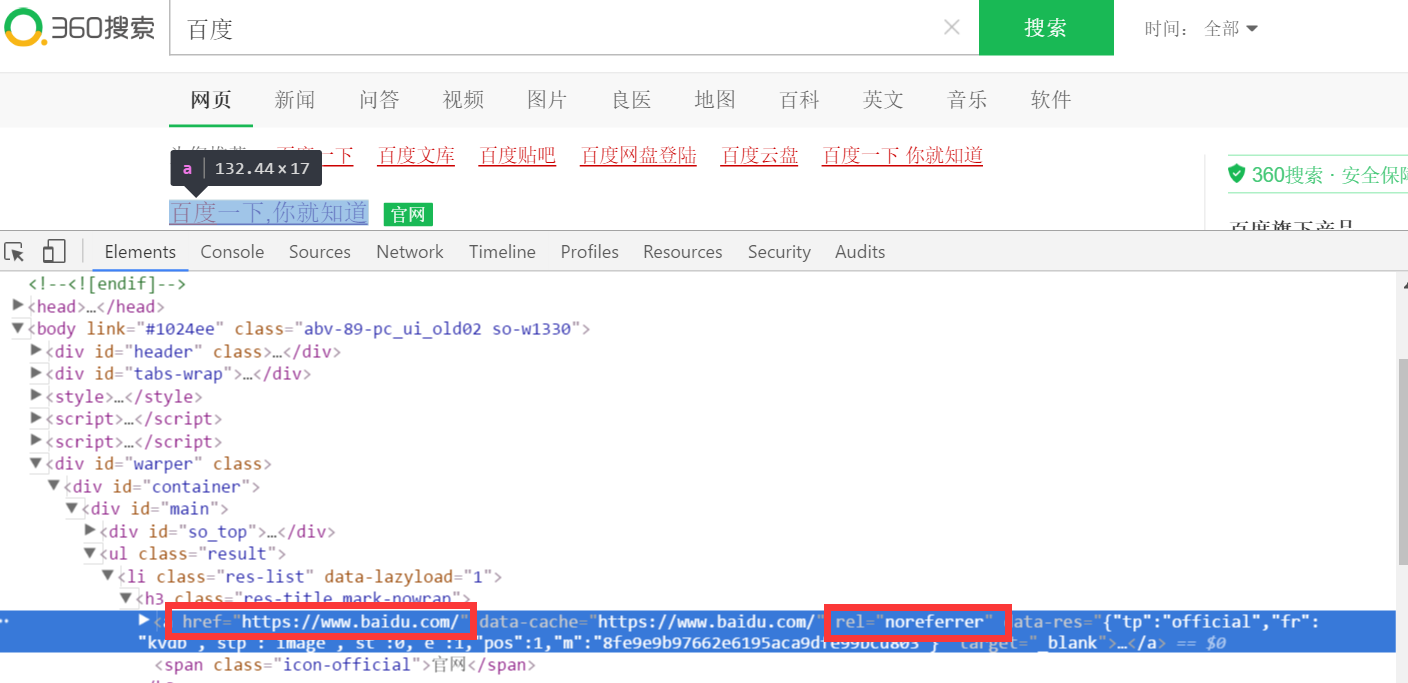Click the 360搜索 logo
Screen dimensions: 1408x683
(x=80, y=28)
